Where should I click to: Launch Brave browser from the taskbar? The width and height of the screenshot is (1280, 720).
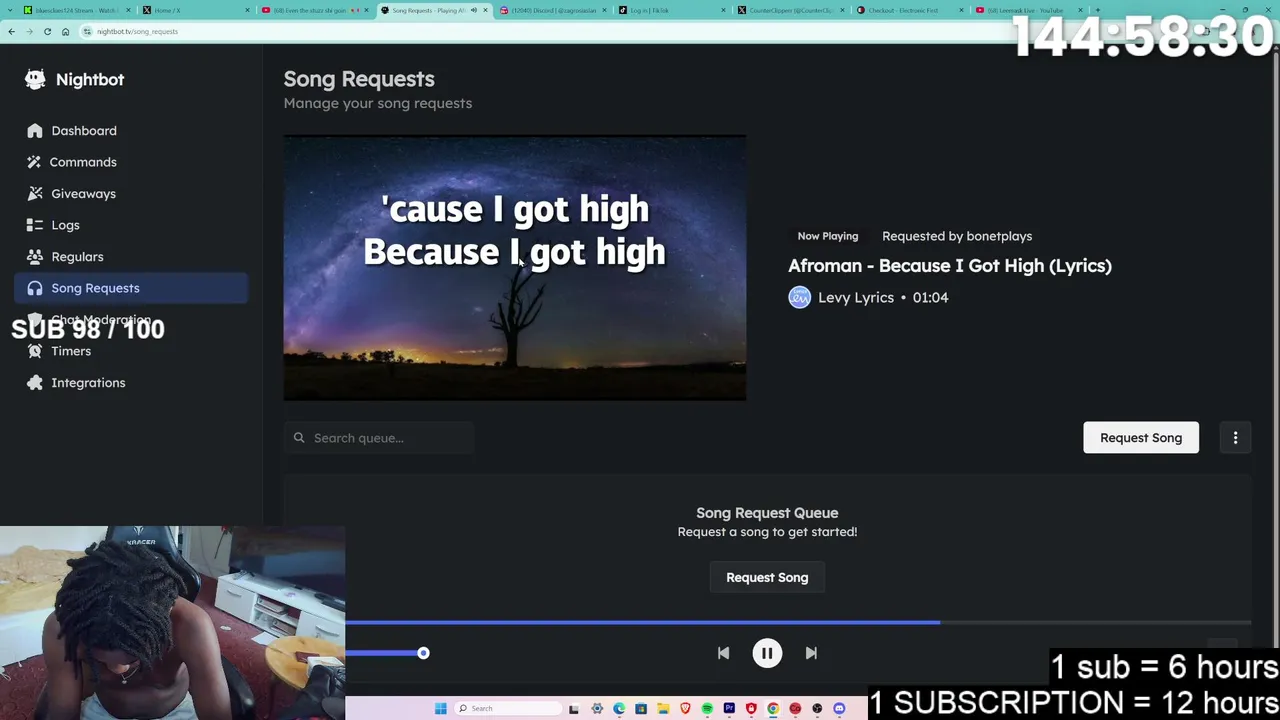click(685, 708)
